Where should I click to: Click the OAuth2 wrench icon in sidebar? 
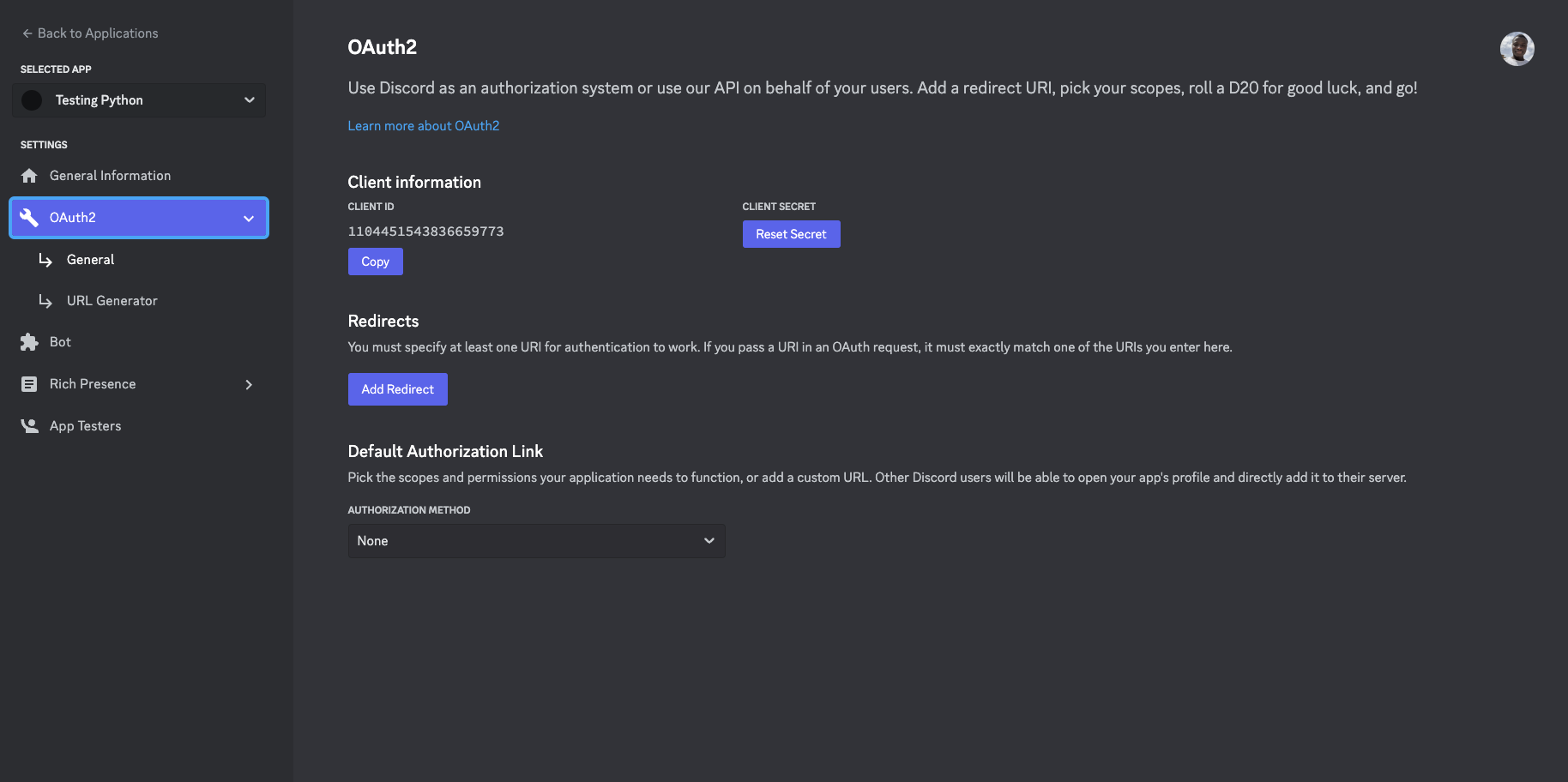pyautogui.click(x=29, y=217)
